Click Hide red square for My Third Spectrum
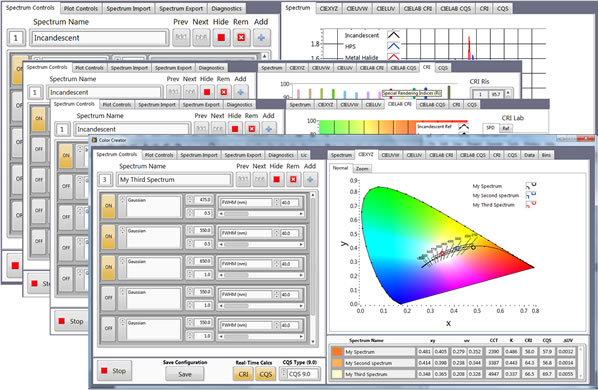The width and height of the screenshot is (598, 390). (276, 179)
